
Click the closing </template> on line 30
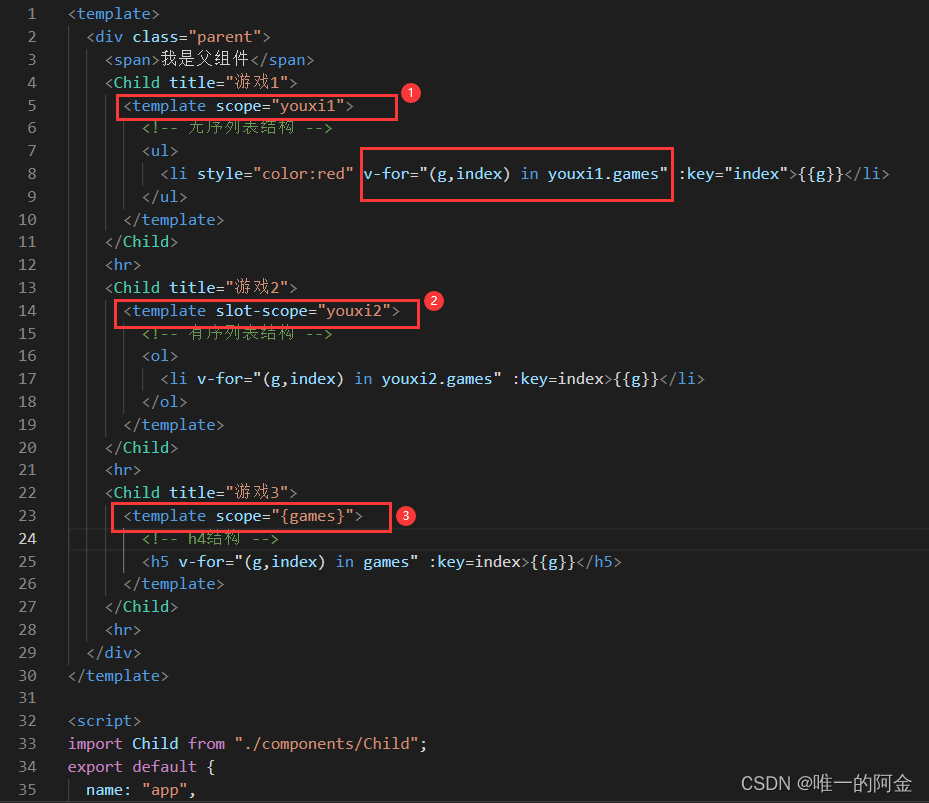(118, 676)
